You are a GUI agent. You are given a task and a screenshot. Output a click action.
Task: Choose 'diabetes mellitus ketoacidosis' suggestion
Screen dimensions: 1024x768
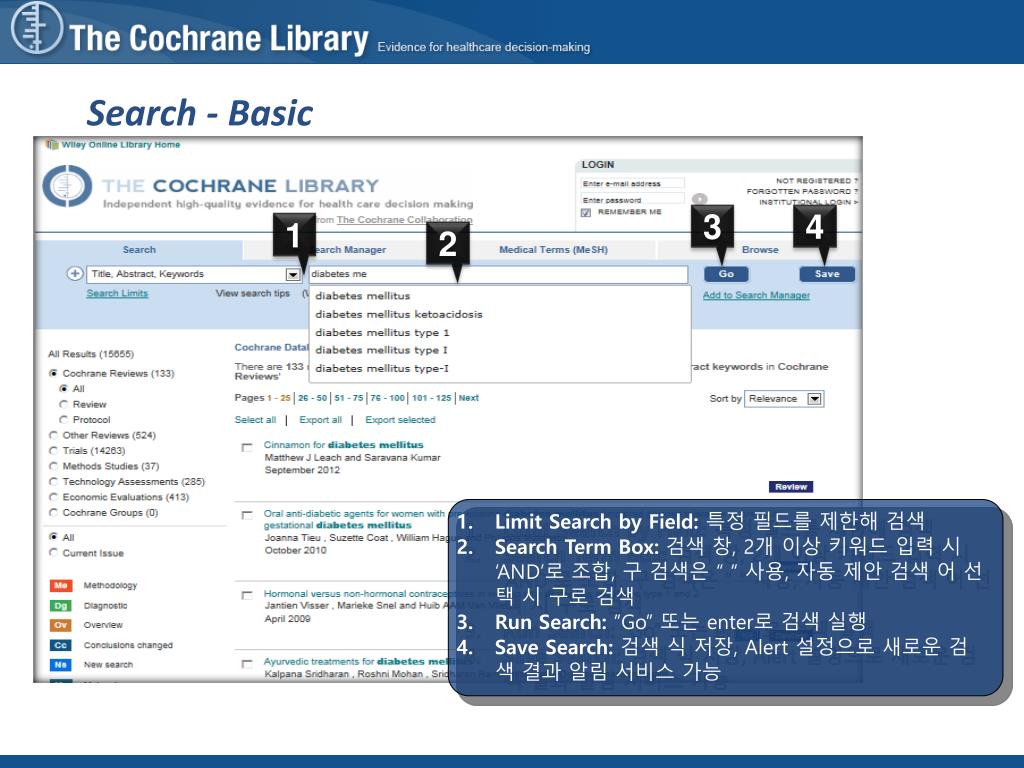click(399, 314)
